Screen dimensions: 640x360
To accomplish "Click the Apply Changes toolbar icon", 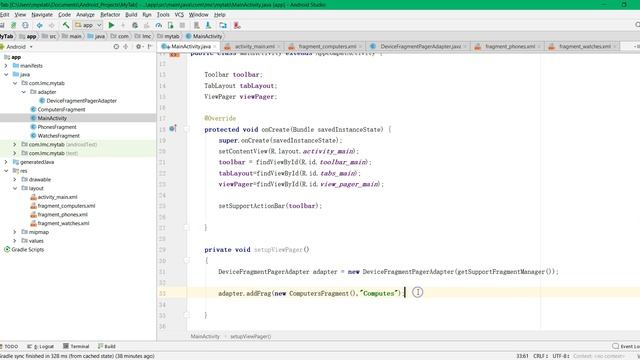I will (123, 25).
